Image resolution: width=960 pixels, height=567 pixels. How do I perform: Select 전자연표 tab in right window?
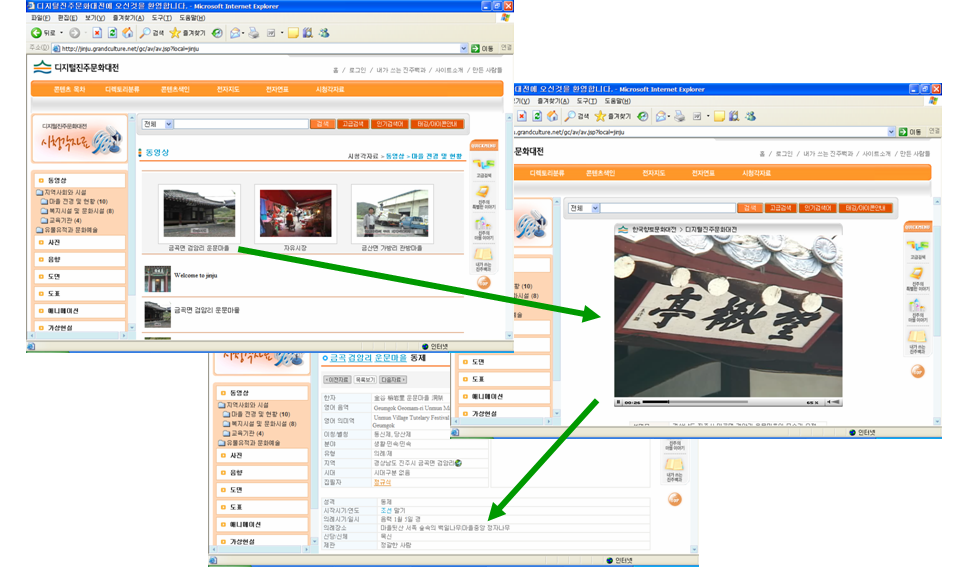point(703,173)
